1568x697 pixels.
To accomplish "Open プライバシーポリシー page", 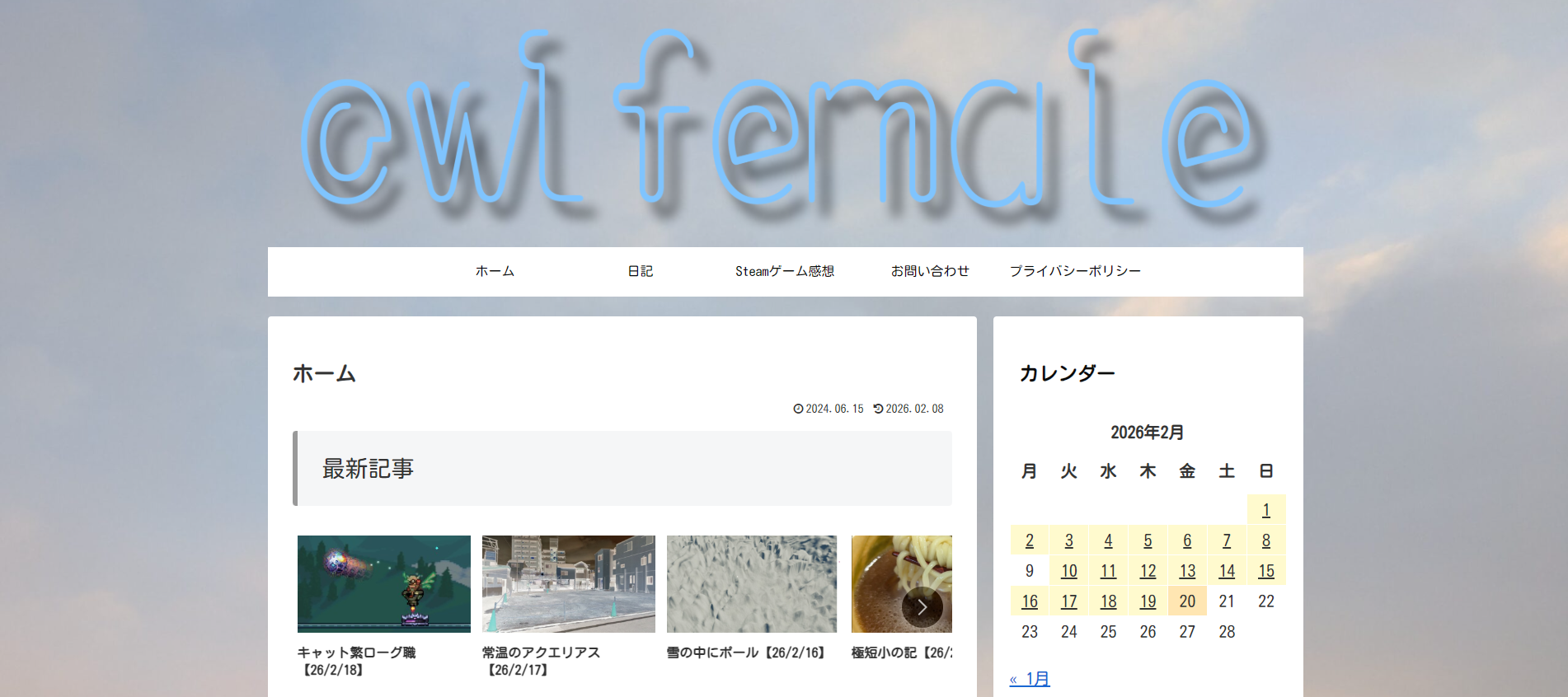I will click(x=1075, y=271).
